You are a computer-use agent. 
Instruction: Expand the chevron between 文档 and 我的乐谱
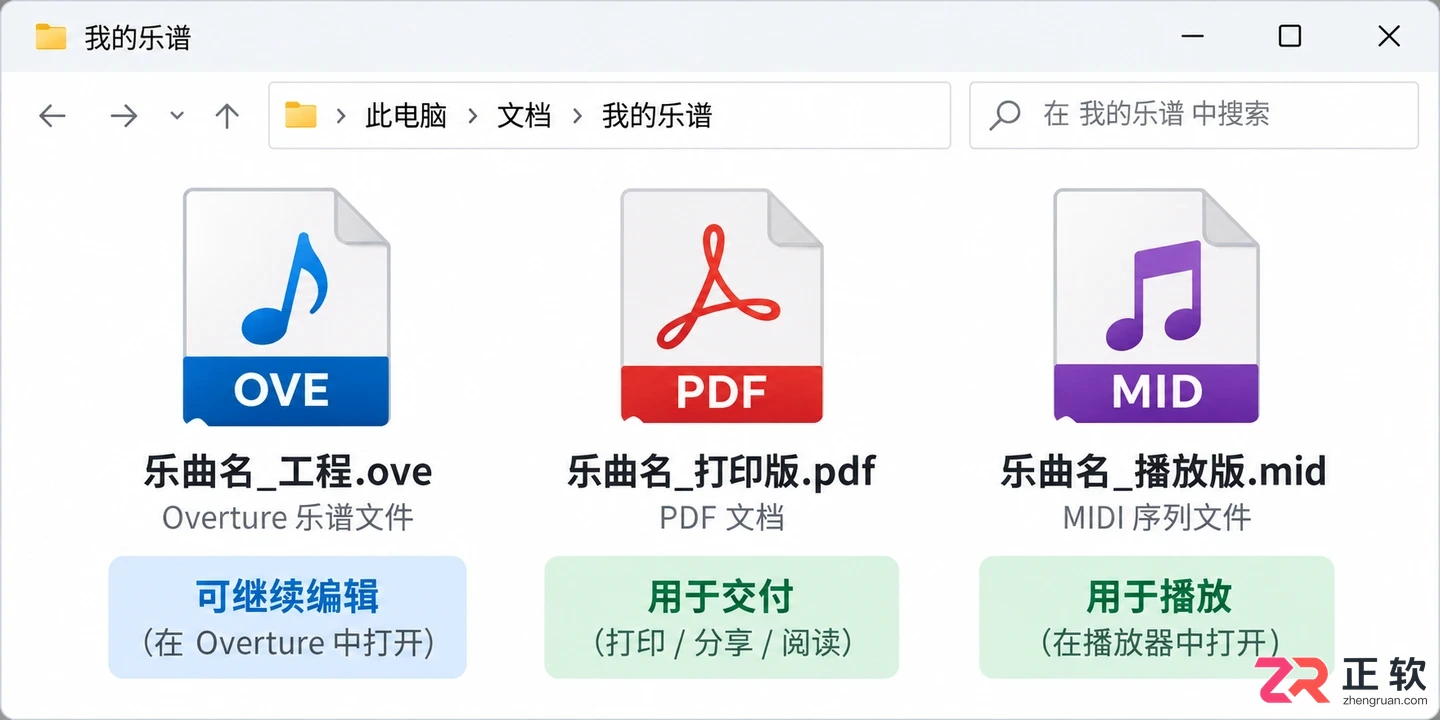coord(577,116)
